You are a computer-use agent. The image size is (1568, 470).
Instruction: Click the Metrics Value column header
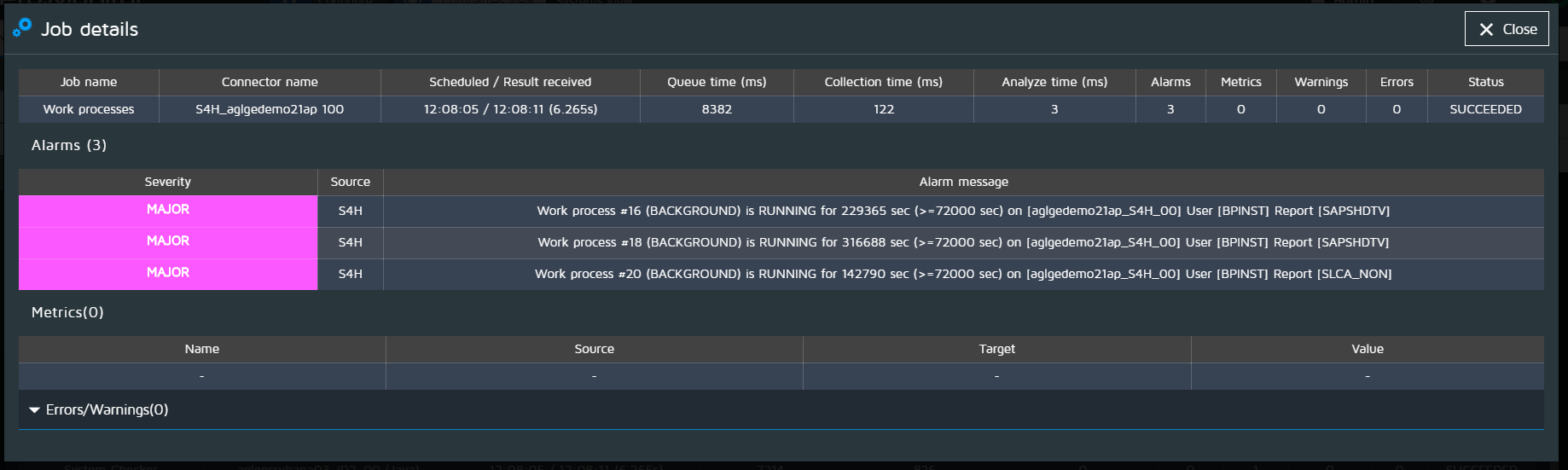1367,349
